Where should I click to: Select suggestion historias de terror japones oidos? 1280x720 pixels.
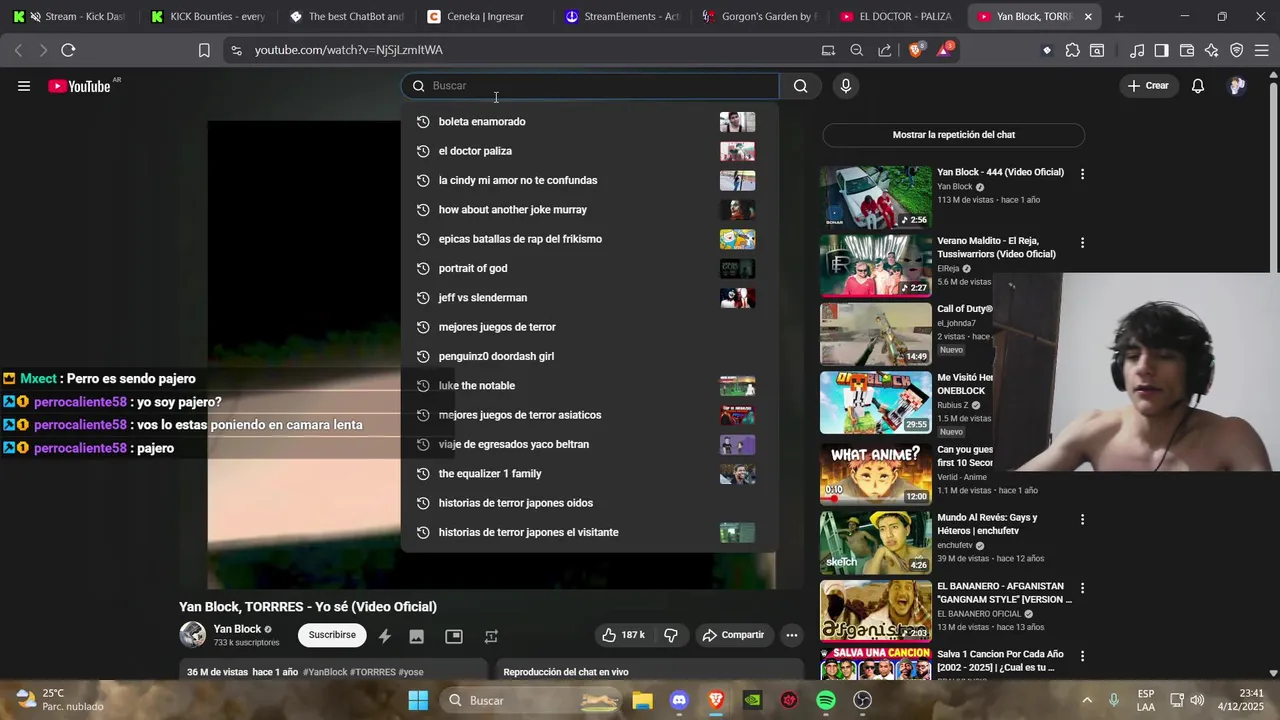click(x=590, y=503)
